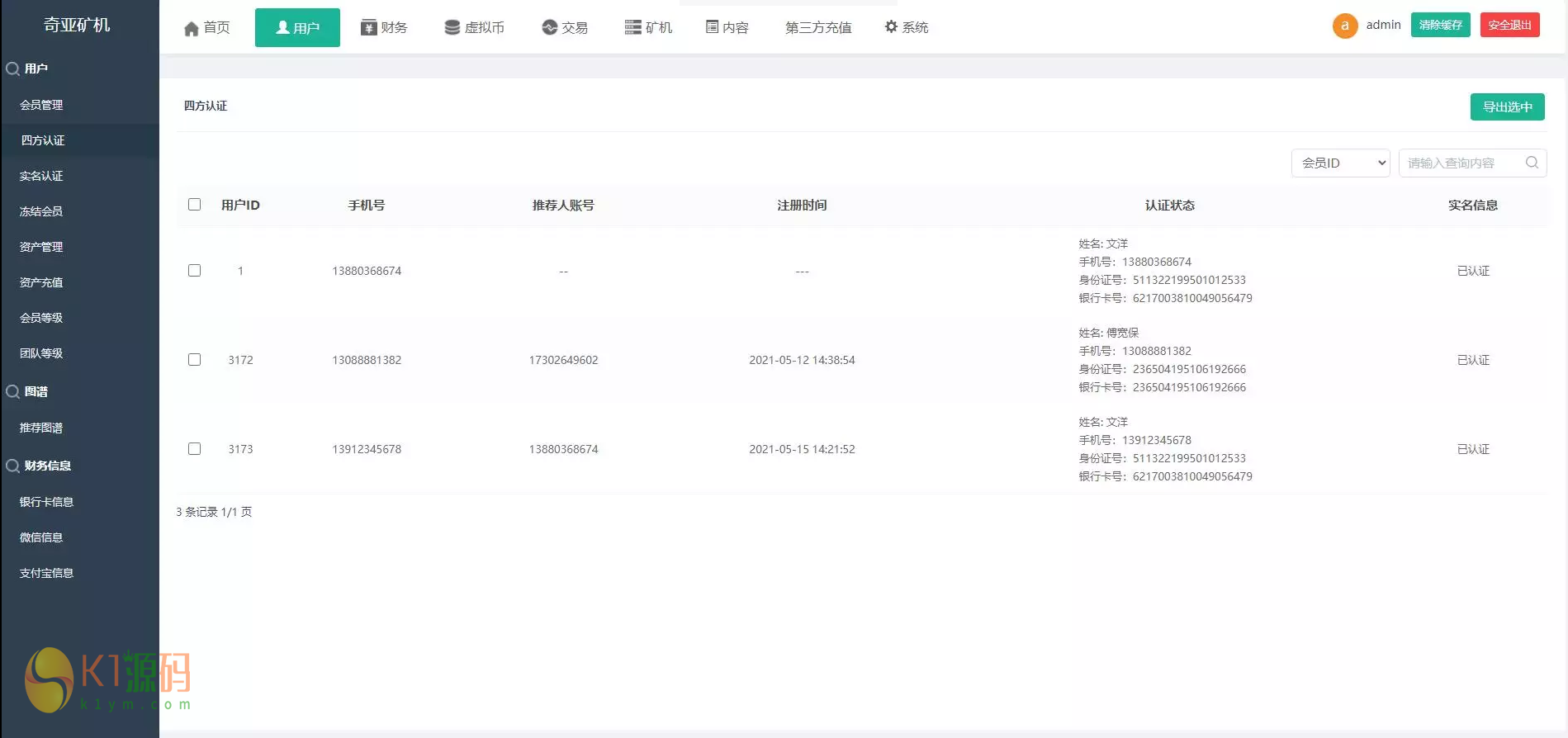Screen dimensions: 1568x738
Task: Click the 财务 finance icon in top navigation
Action: pyautogui.click(x=368, y=28)
